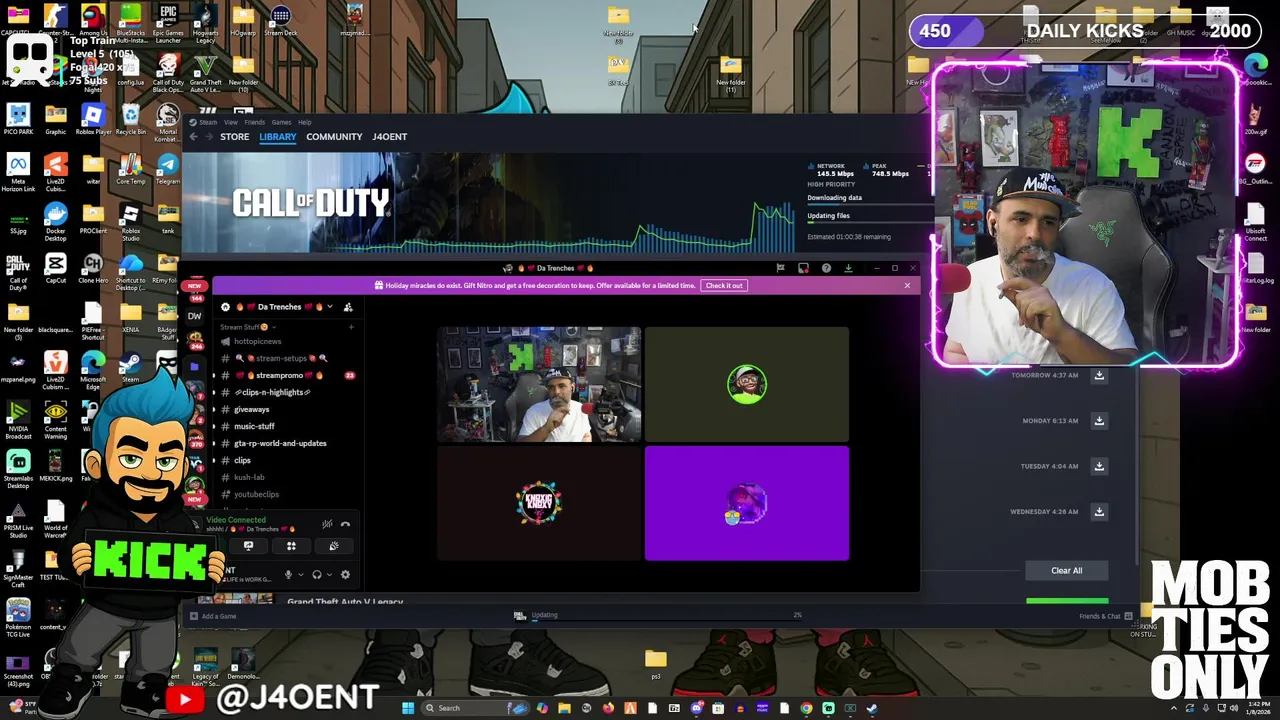Open Steam from taskbar icon
Viewport: 1280px width, 720px height.
[872, 708]
